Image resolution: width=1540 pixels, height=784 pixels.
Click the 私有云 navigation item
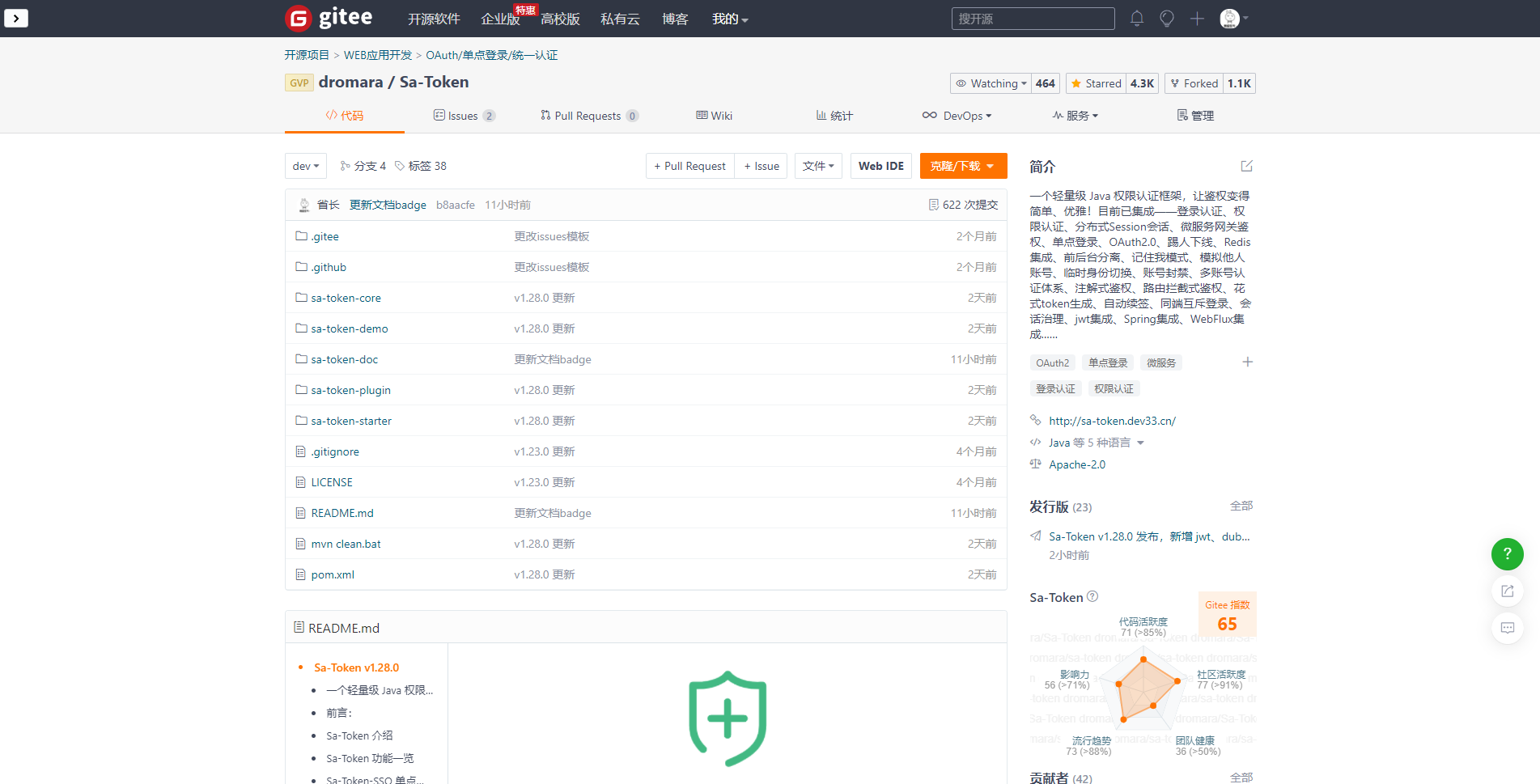[x=620, y=19]
